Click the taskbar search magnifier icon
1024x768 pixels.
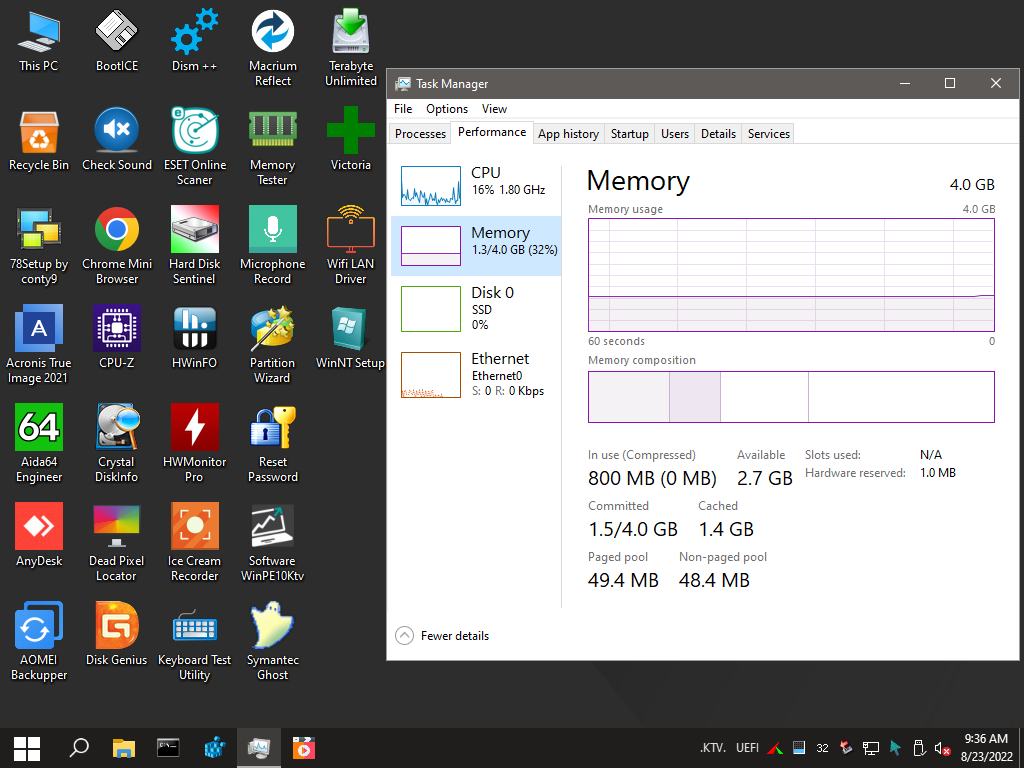(78, 747)
